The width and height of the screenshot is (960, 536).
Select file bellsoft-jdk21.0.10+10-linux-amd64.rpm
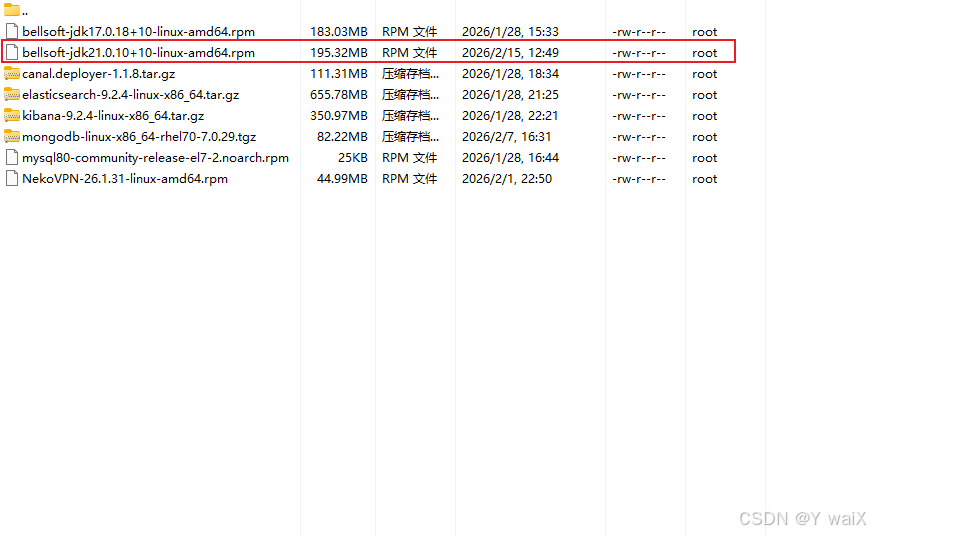click(138, 53)
